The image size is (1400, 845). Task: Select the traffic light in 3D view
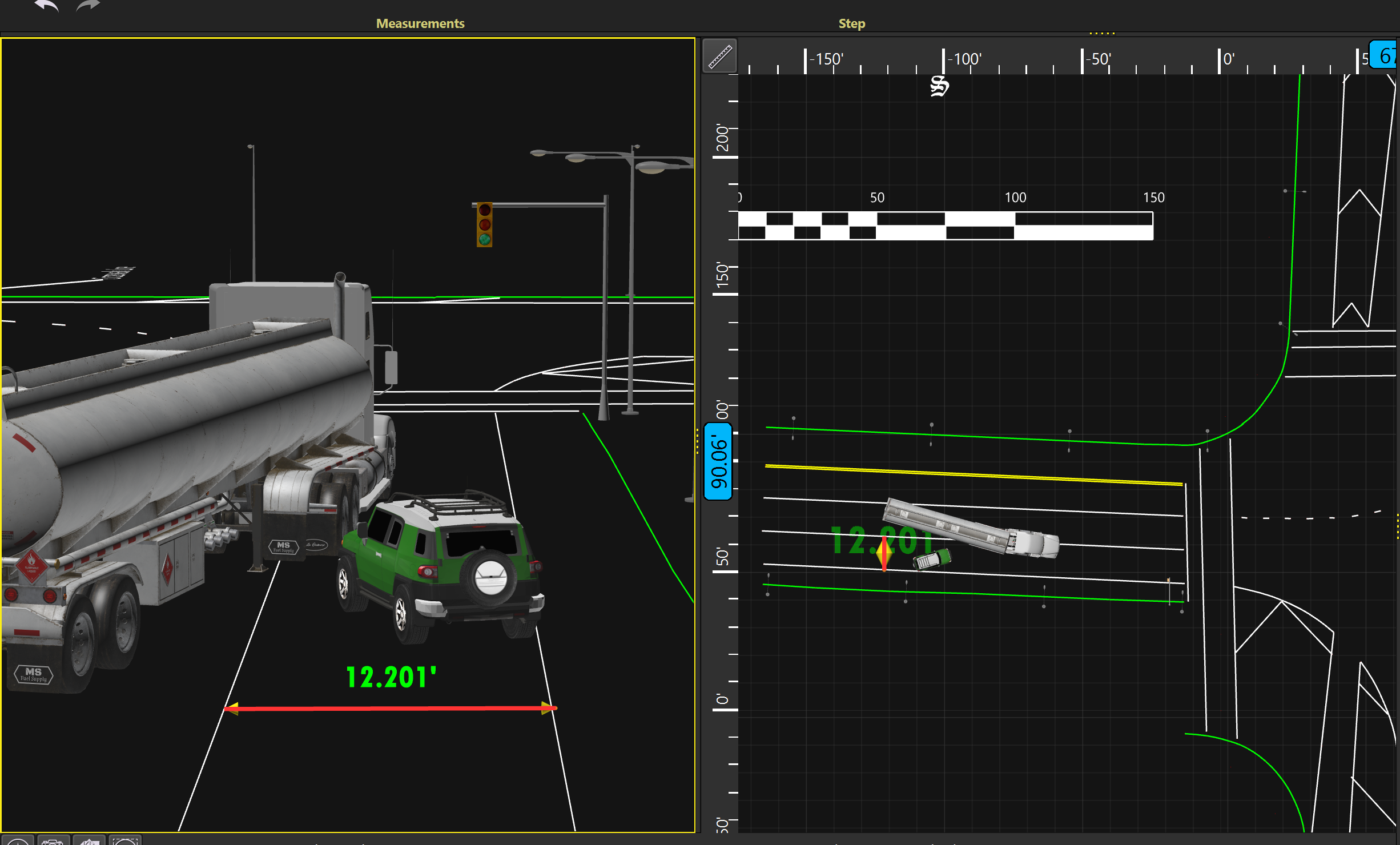[484, 224]
